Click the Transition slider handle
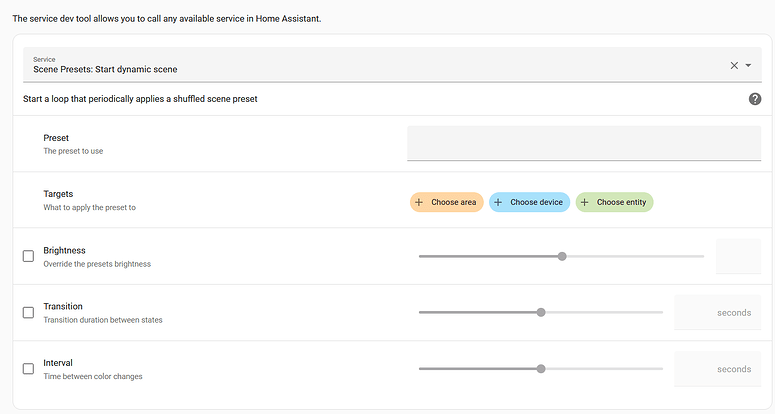This screenshot has height=414, width=775. click(x=541, y=312)
